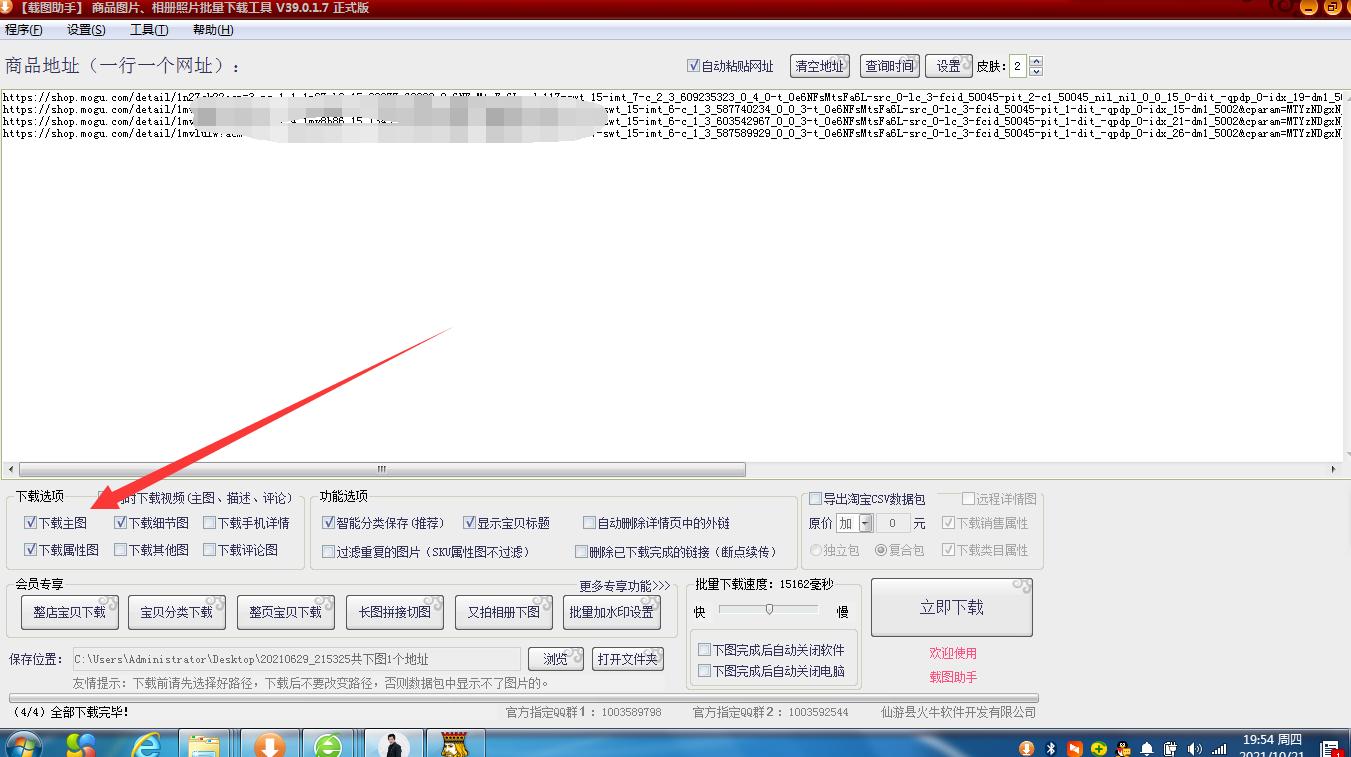This screenshot has height=757, width=1351.
Task: Click the 皮肤 number field
Action: (1018, 66)
